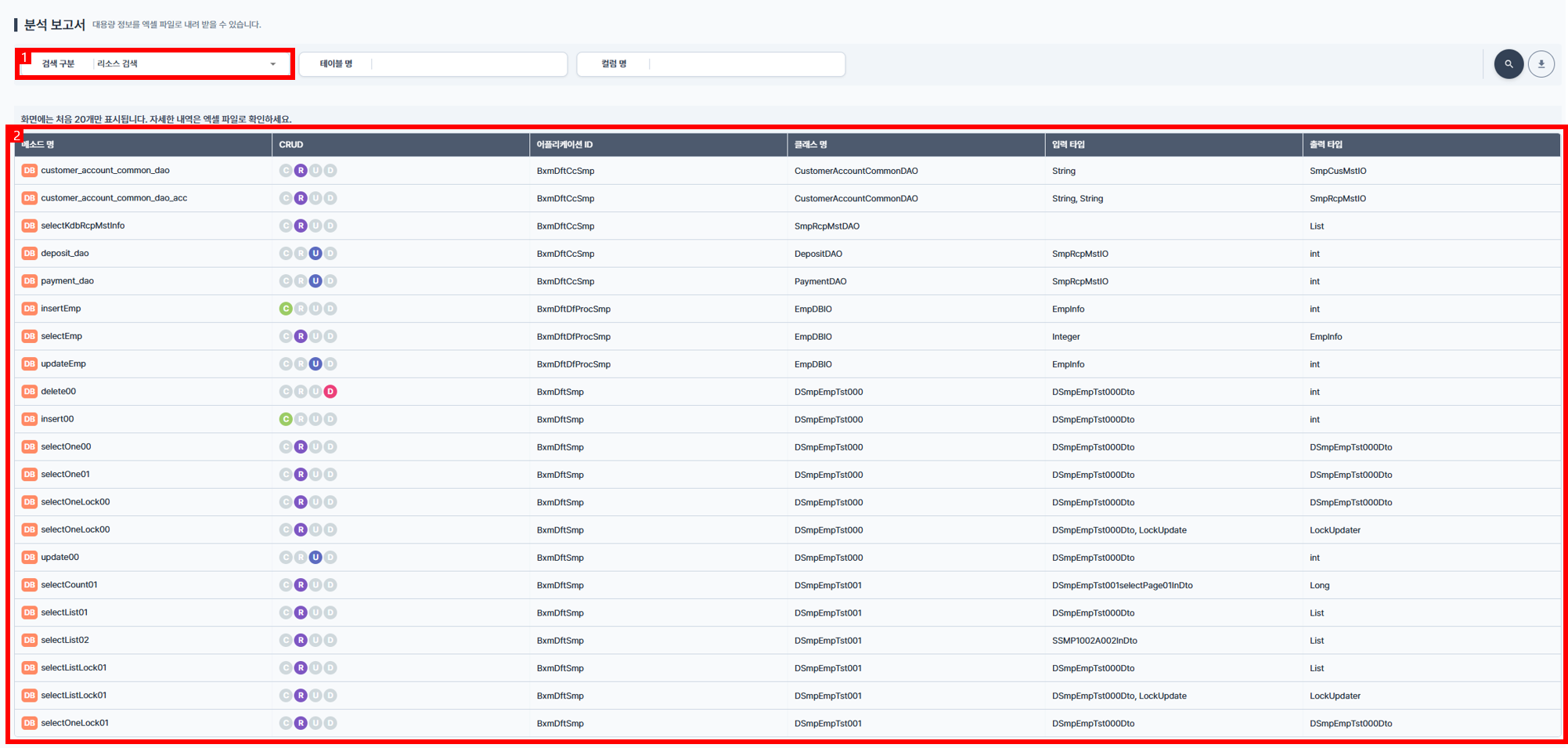Click DB icon beside insert00
1568x748 pixels.
[30, 419]
